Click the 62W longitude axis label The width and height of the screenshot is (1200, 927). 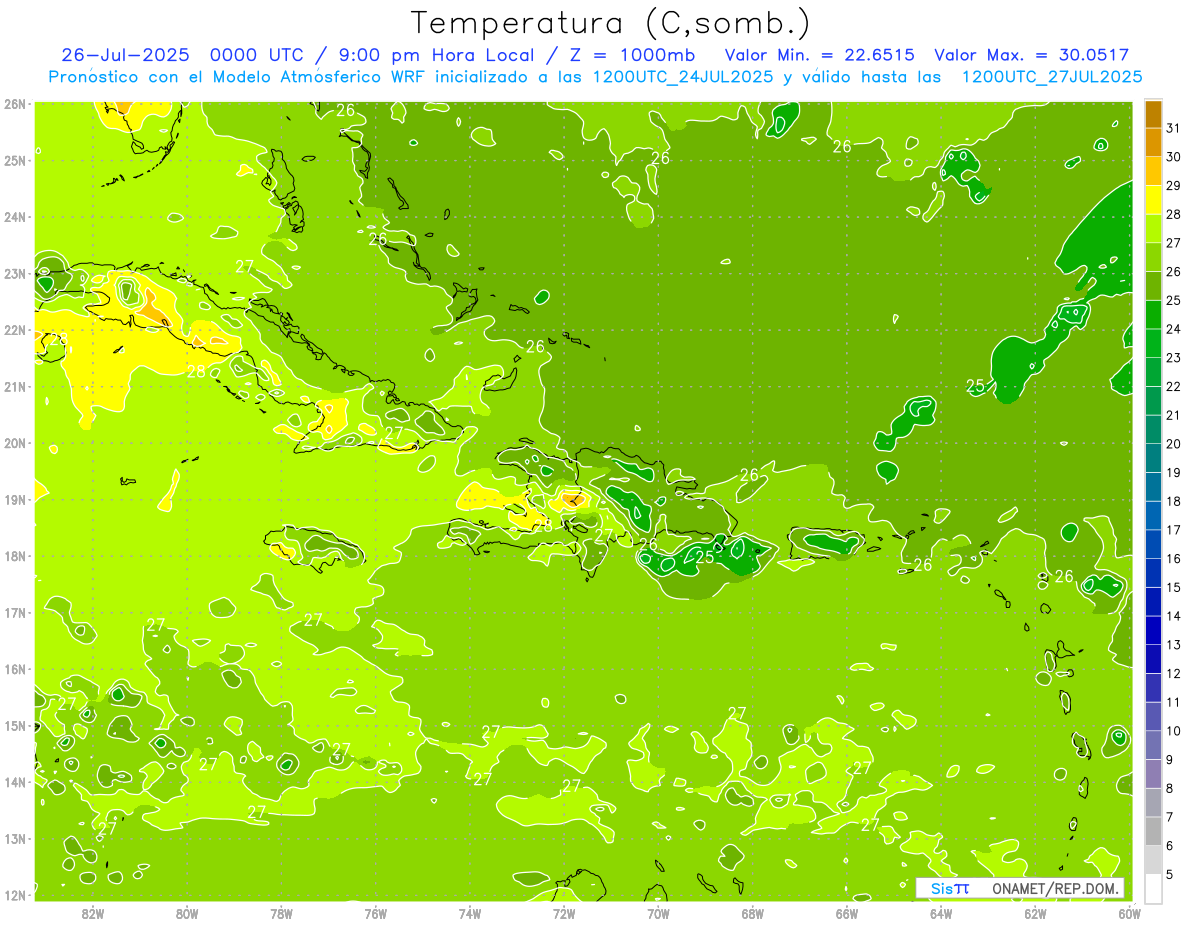[x=1036, y=913]
